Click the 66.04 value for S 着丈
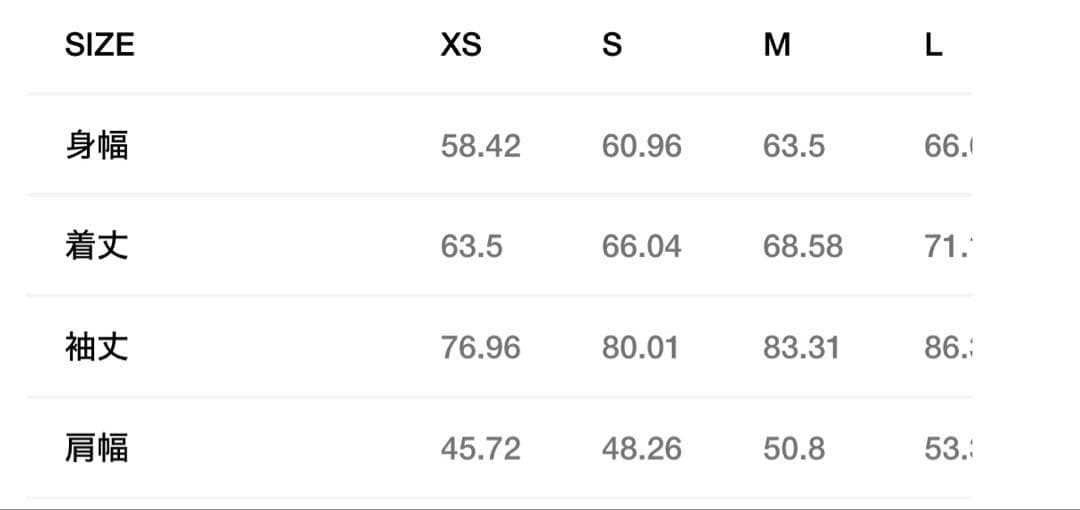 [x=642, y=246]
